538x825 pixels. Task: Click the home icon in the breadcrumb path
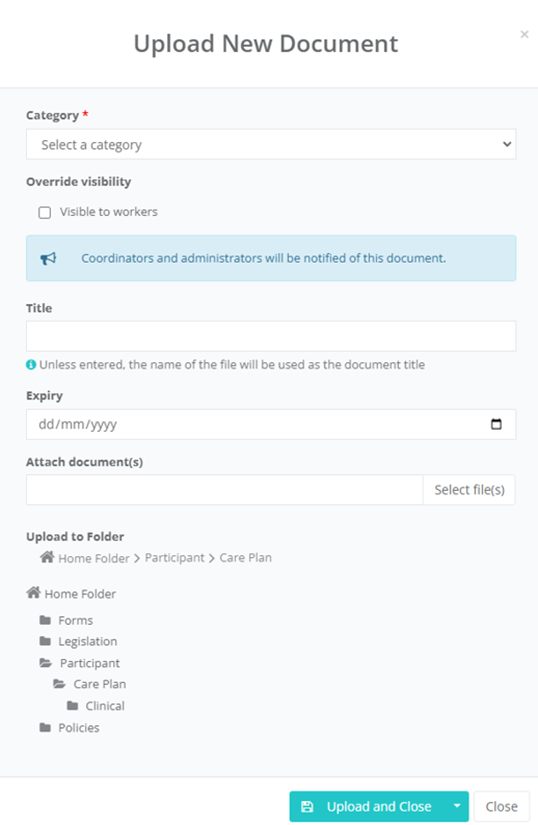tap(47, 557)
